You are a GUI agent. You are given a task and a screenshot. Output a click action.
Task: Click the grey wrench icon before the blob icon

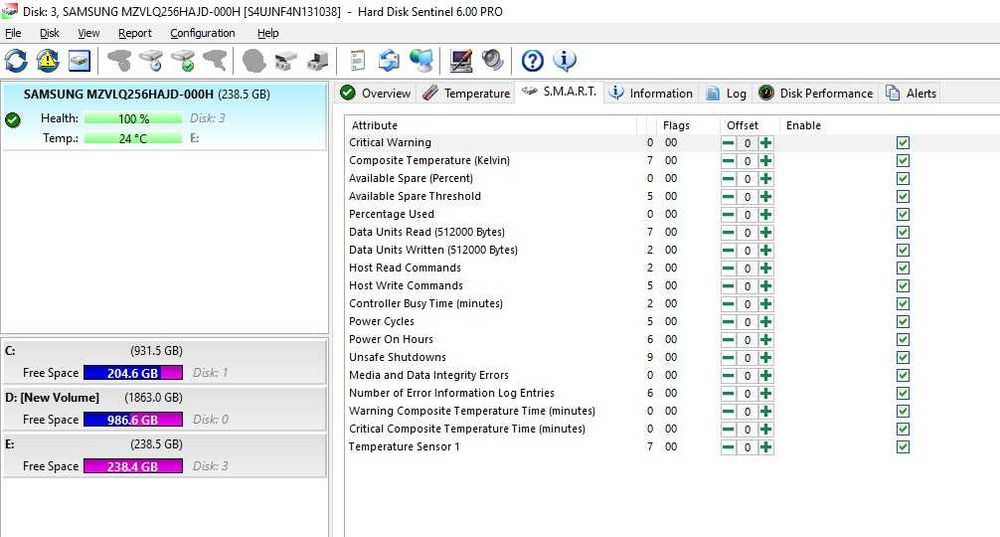(215, 61)
